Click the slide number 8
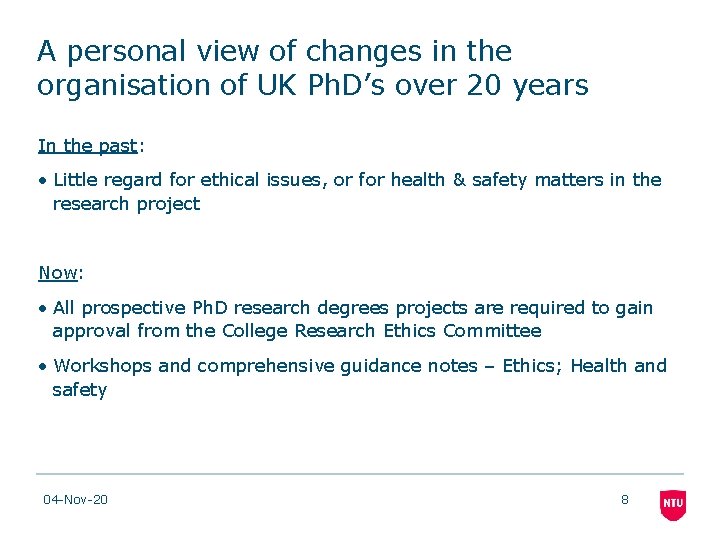This screenshot has width=720, height=540. pyautogui.click(x=624, y=499)
